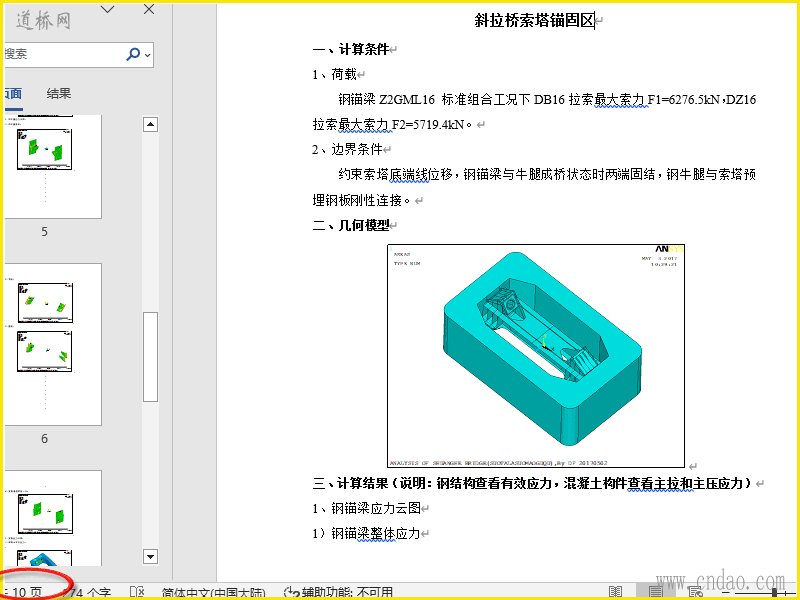Click text 'F1=6276.5kN' in load paragraph

click(683, 99)
